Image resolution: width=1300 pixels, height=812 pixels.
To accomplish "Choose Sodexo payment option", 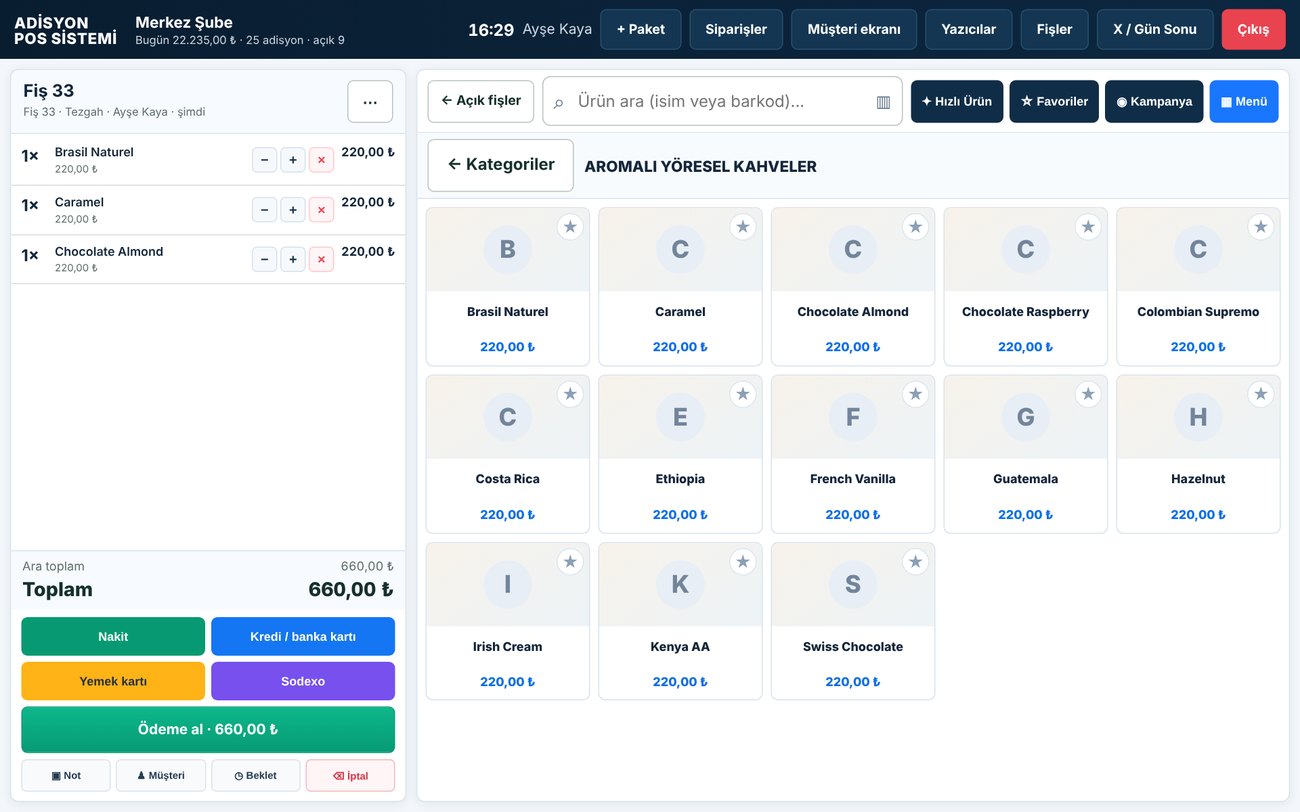I will [303, 681].
